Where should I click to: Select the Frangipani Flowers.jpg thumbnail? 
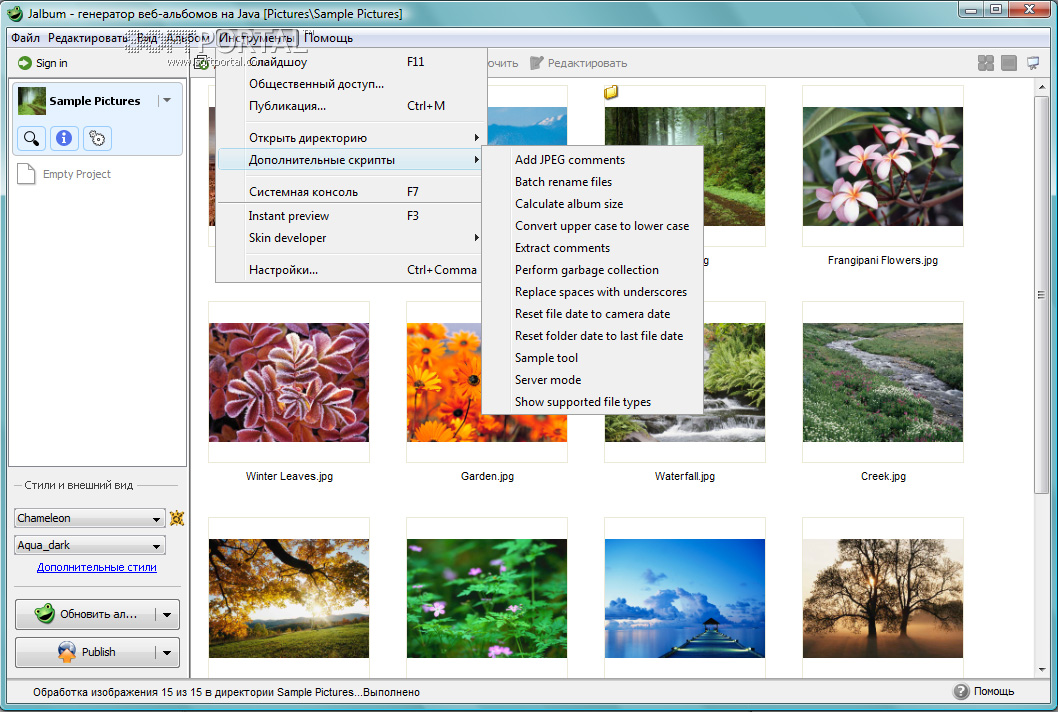click(883, 166)
